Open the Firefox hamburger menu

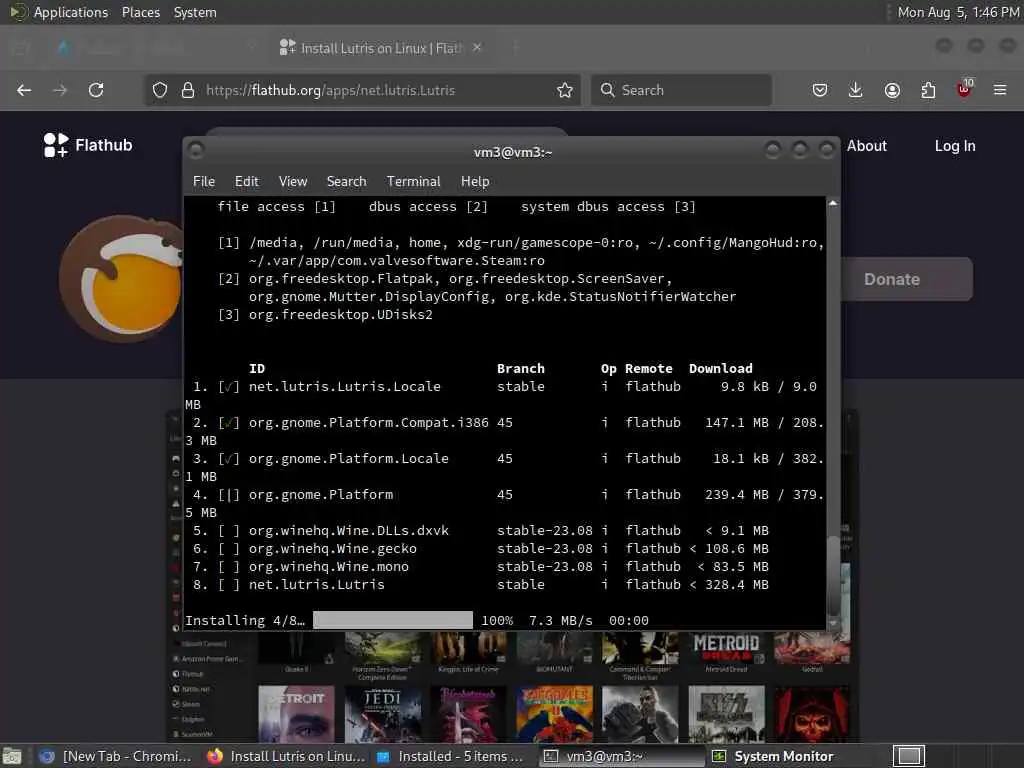coord(1000,90)
